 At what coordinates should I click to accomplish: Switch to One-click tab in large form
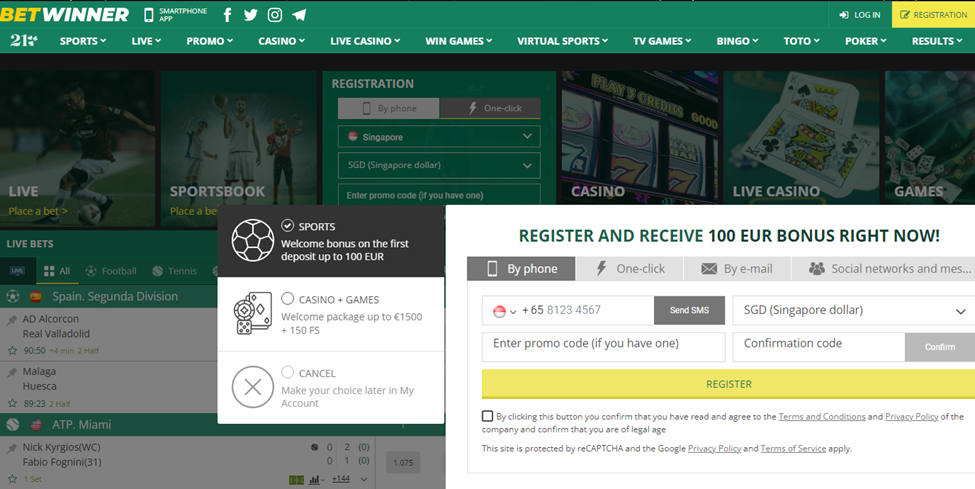point(629,269)
